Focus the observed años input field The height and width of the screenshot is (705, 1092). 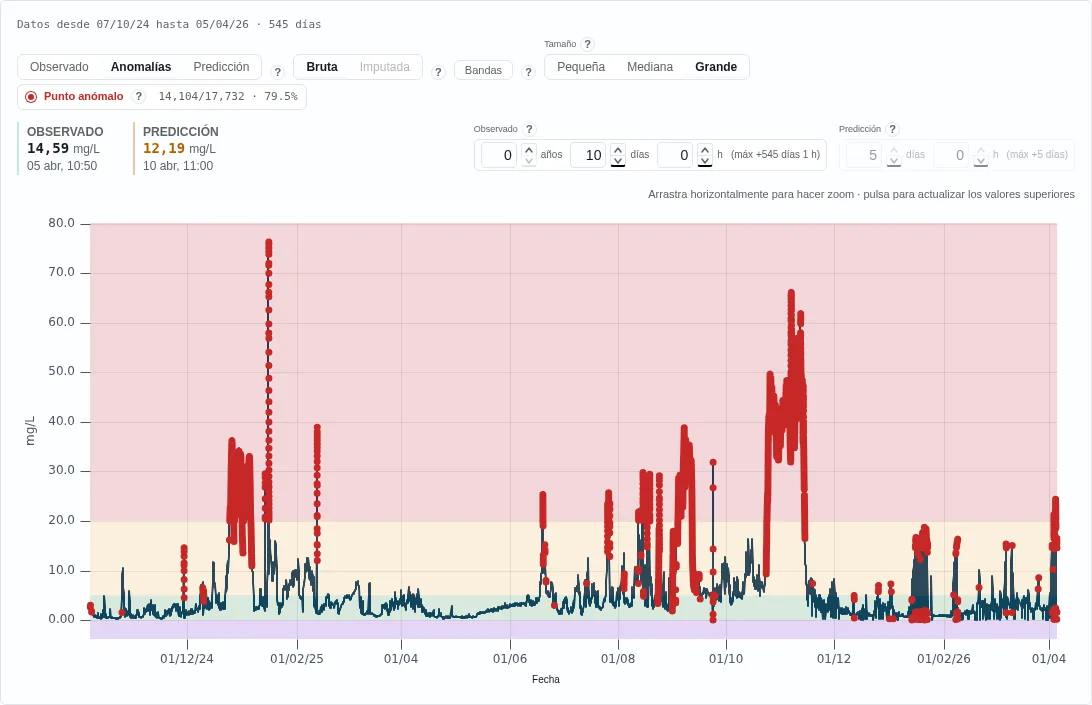point(499,155)
